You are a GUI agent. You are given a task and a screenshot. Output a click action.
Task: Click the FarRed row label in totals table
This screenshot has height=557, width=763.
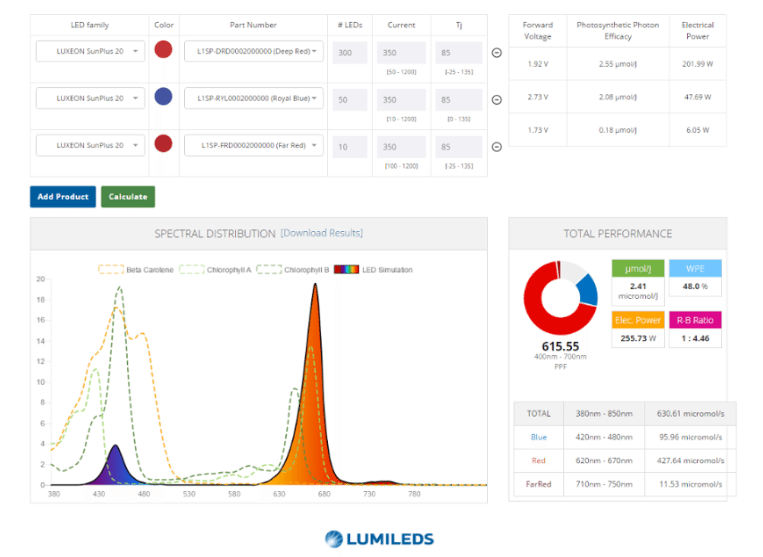coord(539,484)
